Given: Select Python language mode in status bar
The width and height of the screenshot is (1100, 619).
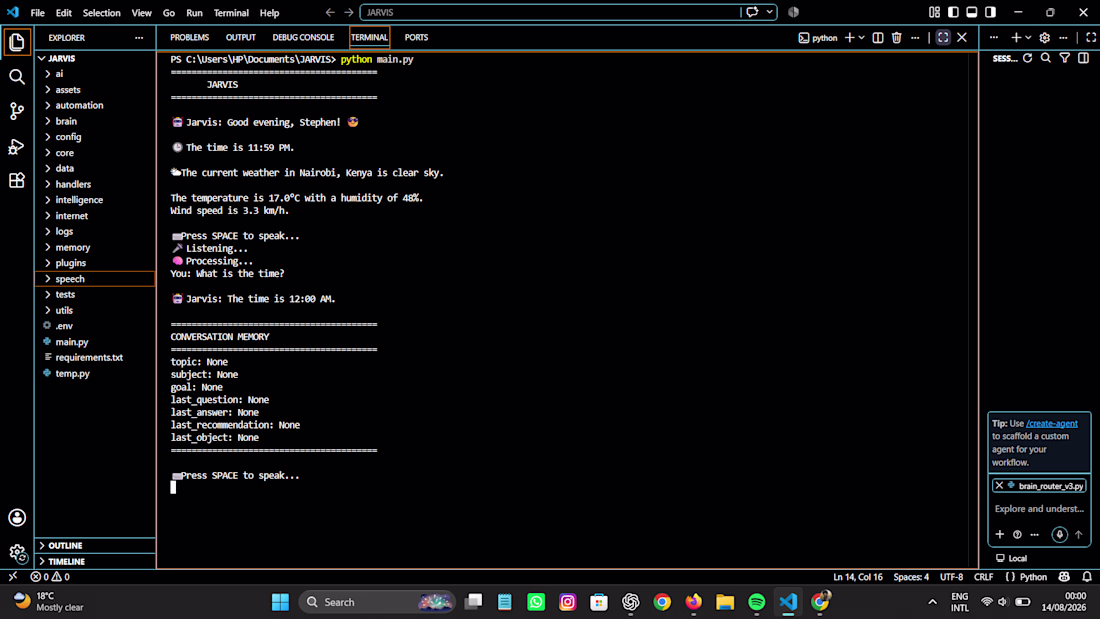Looking at the screenshot, I should pyautogui.click(x=1033, y=577).
